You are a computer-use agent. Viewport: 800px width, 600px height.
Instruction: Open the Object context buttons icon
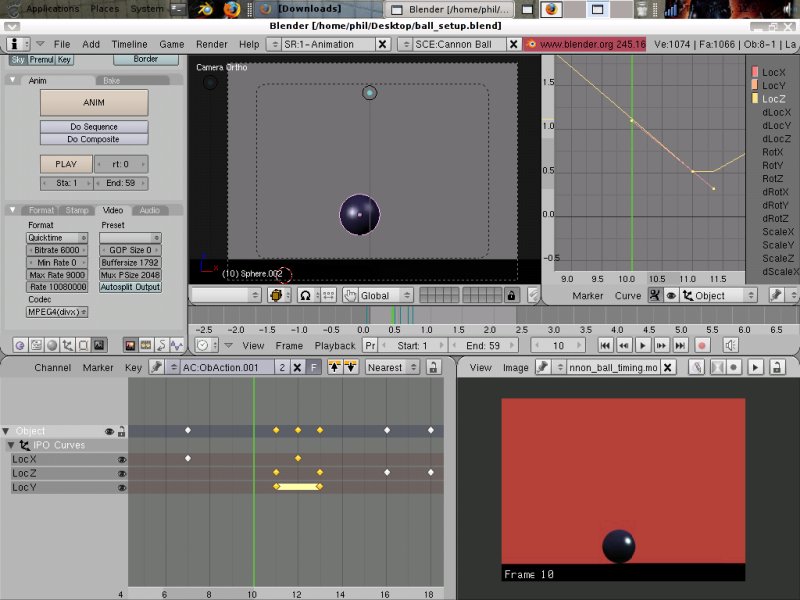tap(67, 345)
